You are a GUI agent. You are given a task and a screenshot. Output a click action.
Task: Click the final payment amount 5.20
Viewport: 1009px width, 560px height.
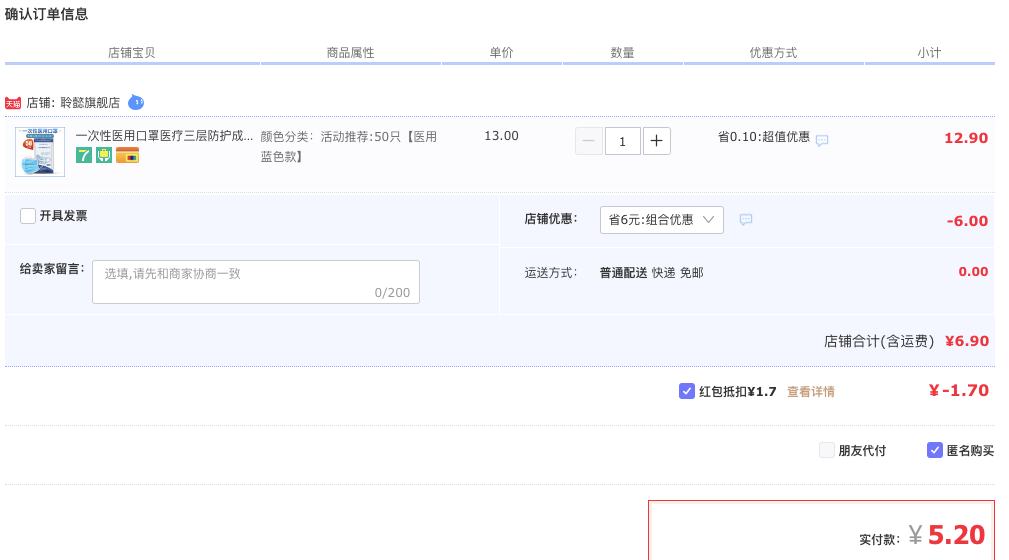click(x=956, y=535)
